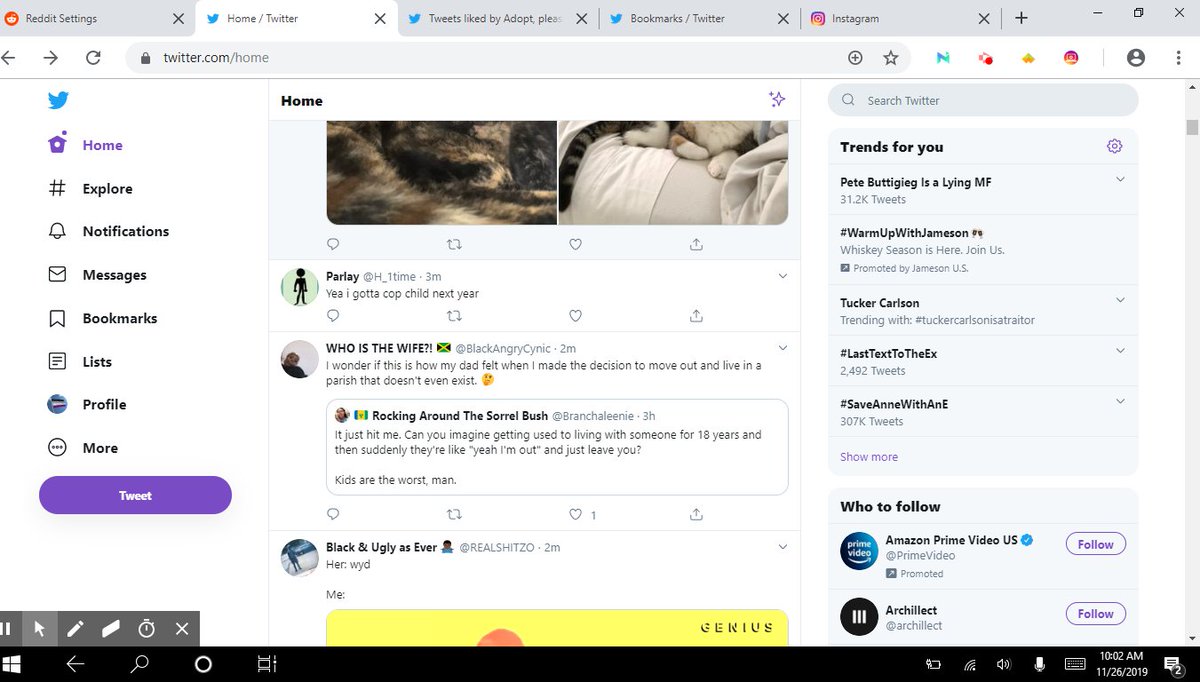Image resolution: width=1200 pixels, height=682 pixels.
Task: Open Windows taskbar search
Action: [x=139, y=664]
